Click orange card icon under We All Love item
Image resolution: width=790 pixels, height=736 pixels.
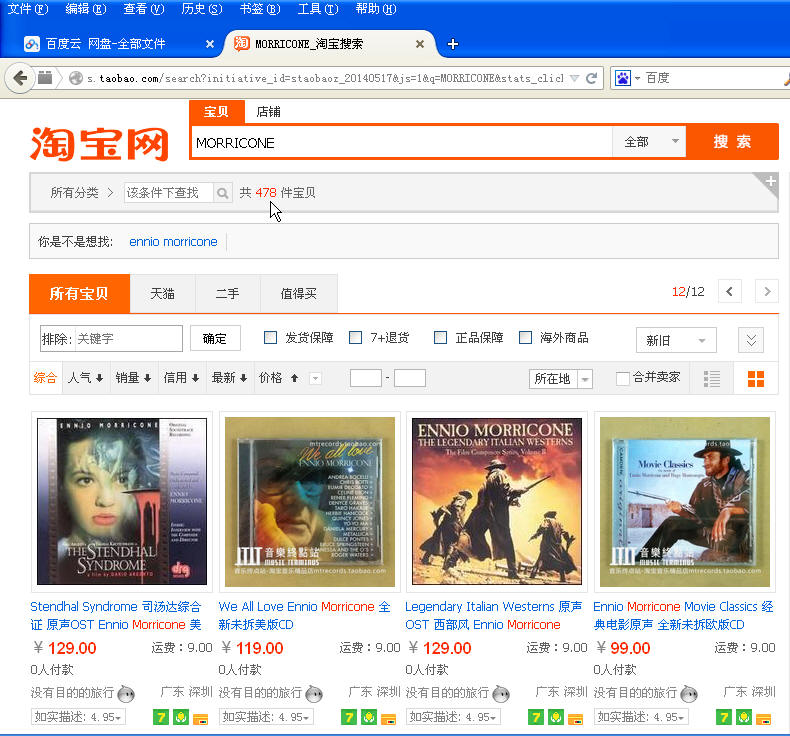click(x=388, y=718)
